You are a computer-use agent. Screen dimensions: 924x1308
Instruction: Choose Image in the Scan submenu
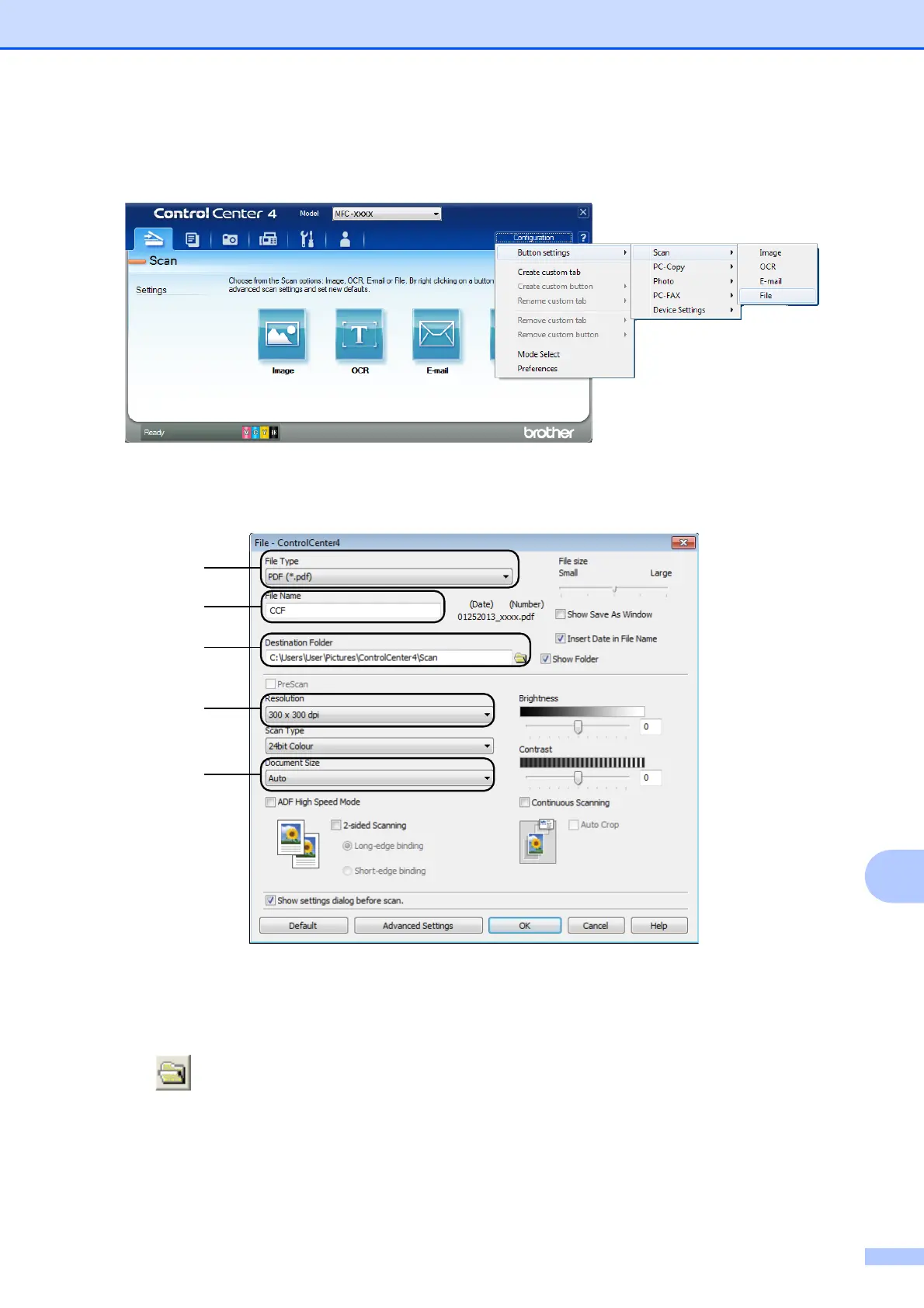pos(777,252)
